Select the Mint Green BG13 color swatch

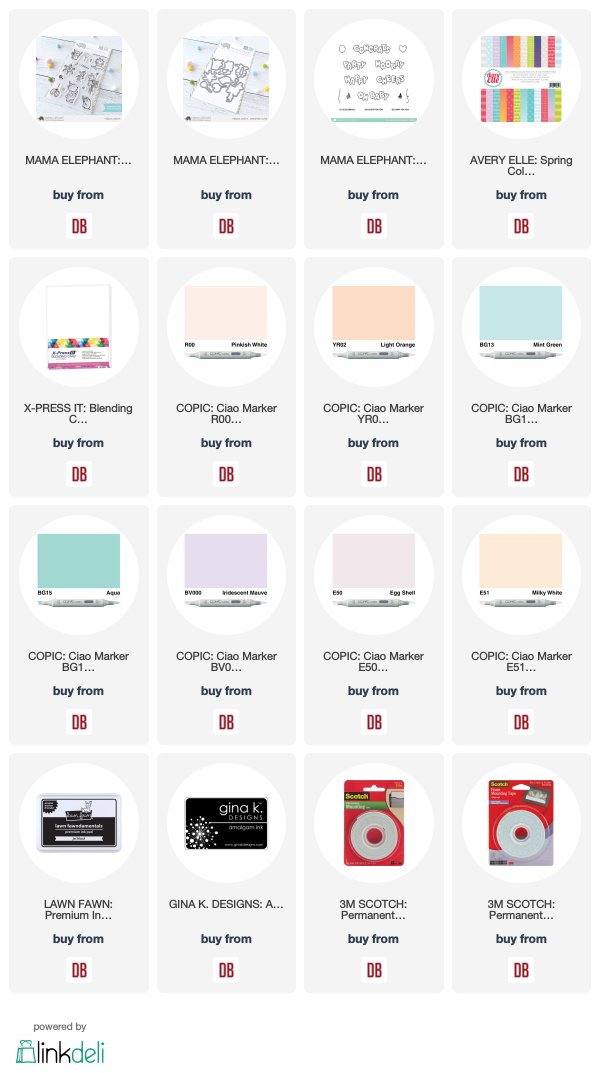521,313
